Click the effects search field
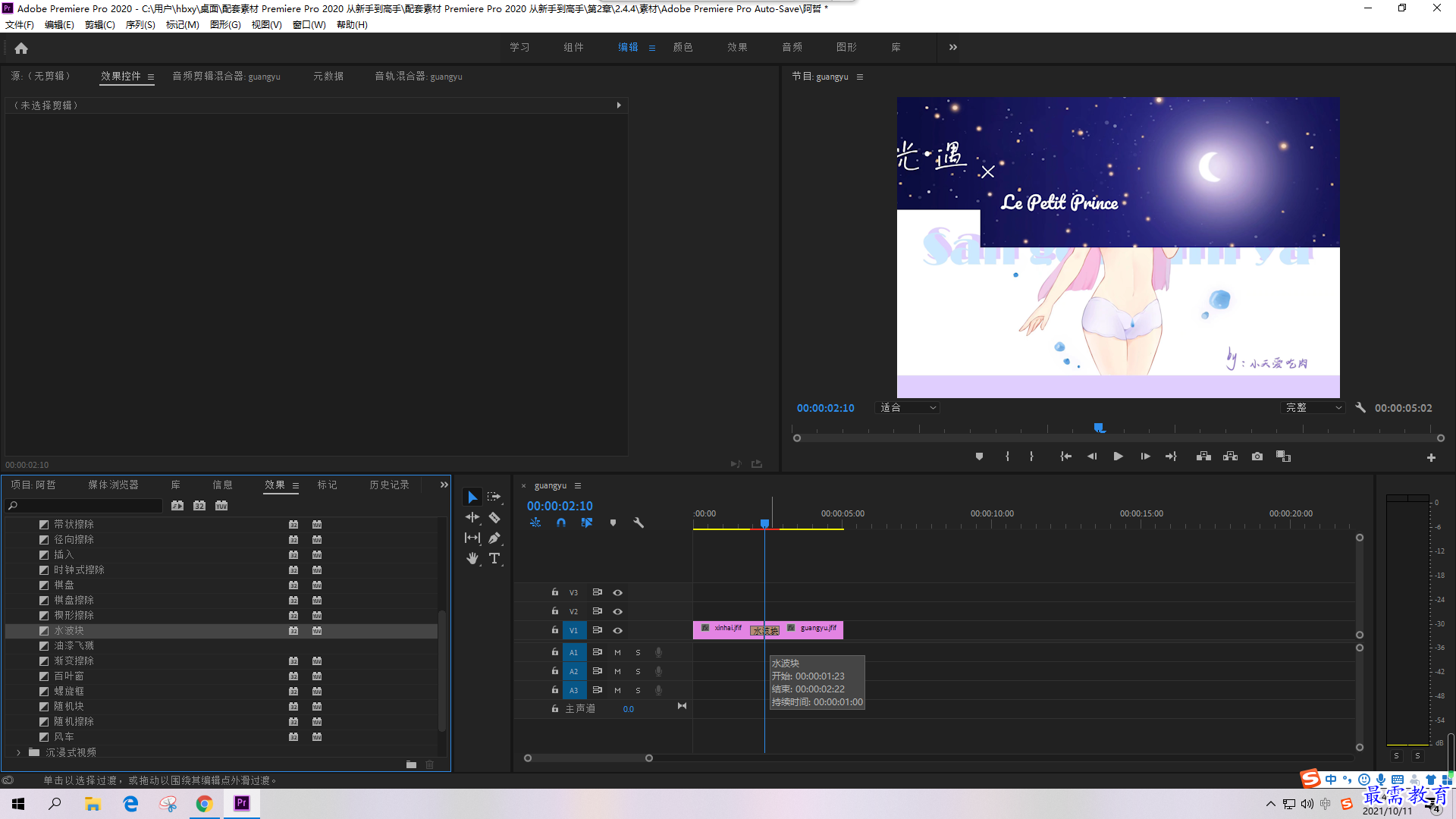The height and width of the screenshot is (819, 1456). pyautogui.click(x=85, y=506)
